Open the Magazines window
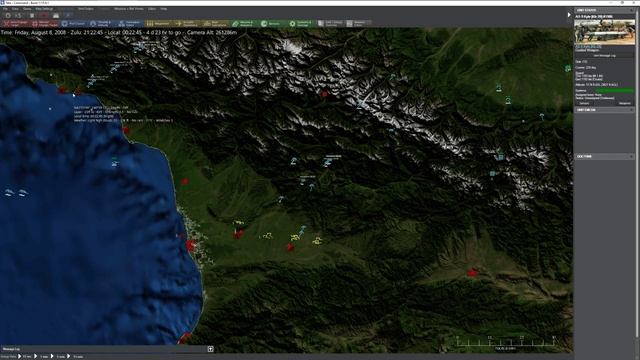Viewport: 640px width, 360px height. pyautogui.click(x=158, y=24)
